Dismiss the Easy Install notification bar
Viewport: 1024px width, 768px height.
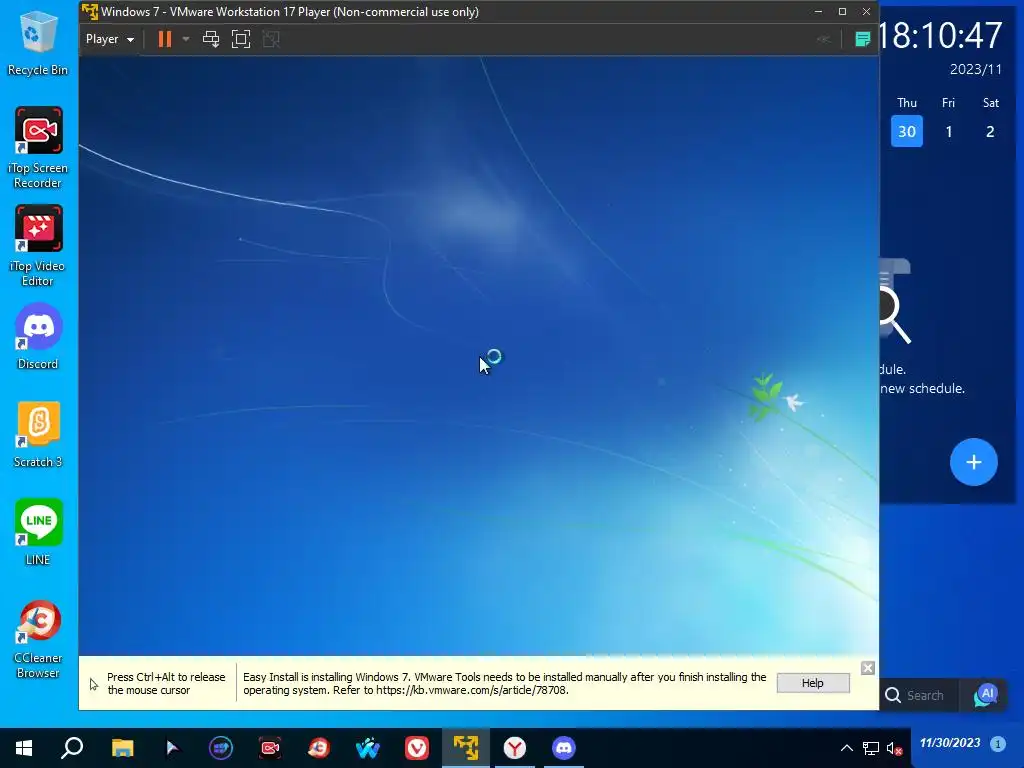click(867, 667)
